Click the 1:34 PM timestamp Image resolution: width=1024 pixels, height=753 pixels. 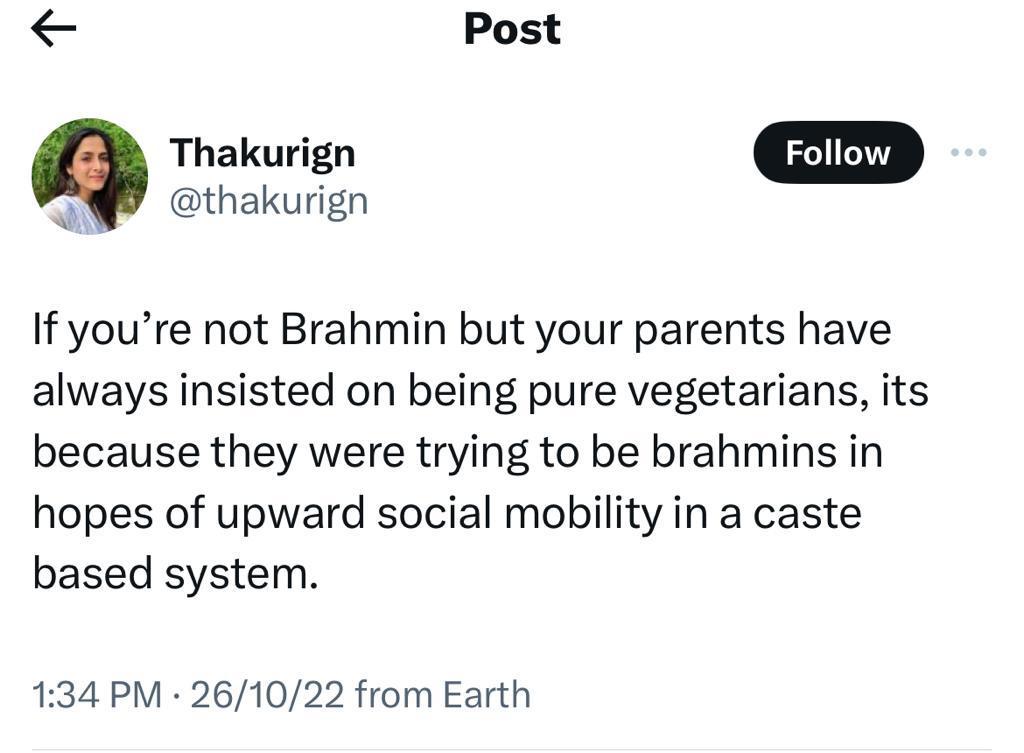[95, 694]
